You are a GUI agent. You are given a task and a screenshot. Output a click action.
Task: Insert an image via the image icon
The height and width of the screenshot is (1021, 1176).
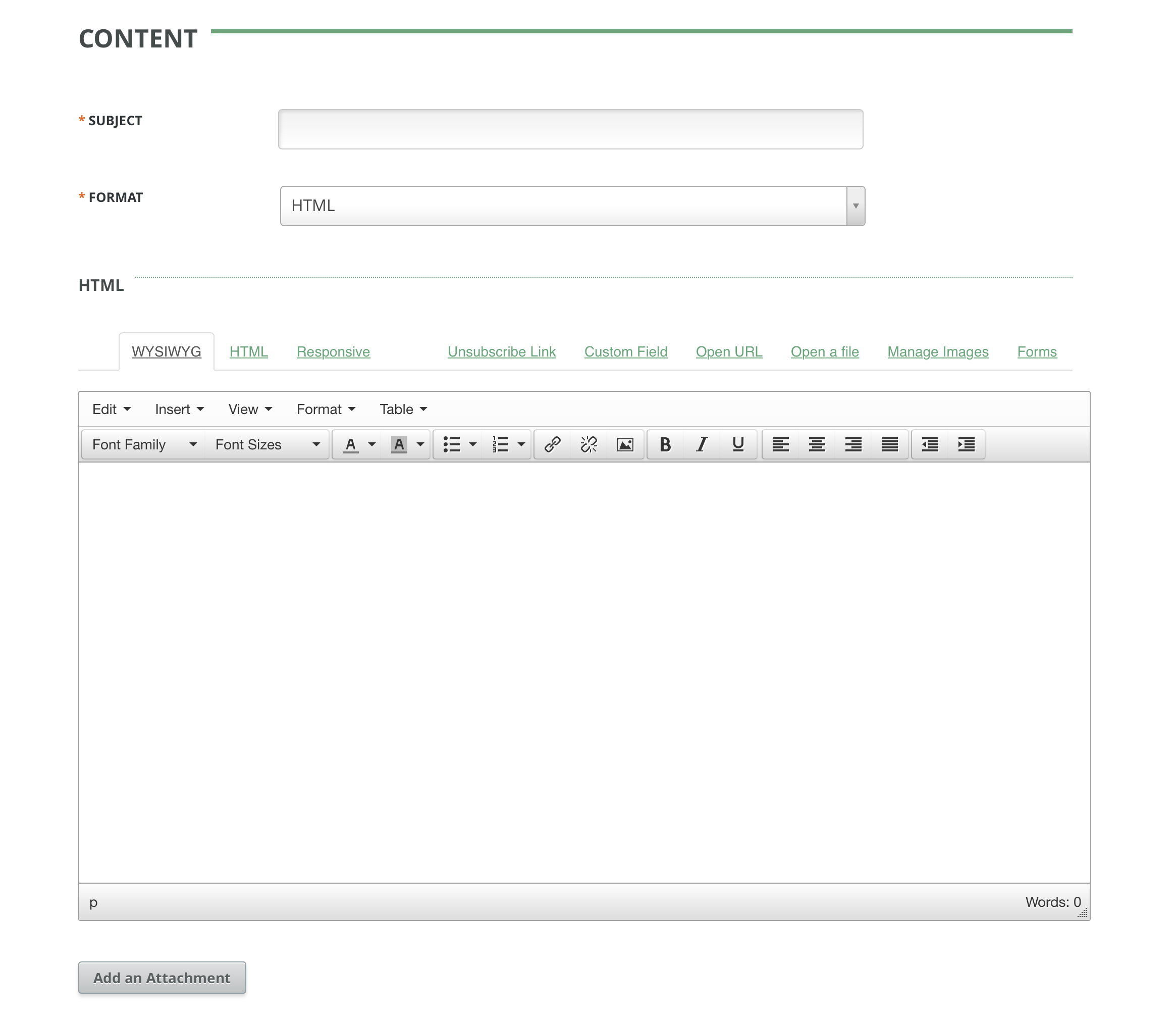tap(624, 444)
